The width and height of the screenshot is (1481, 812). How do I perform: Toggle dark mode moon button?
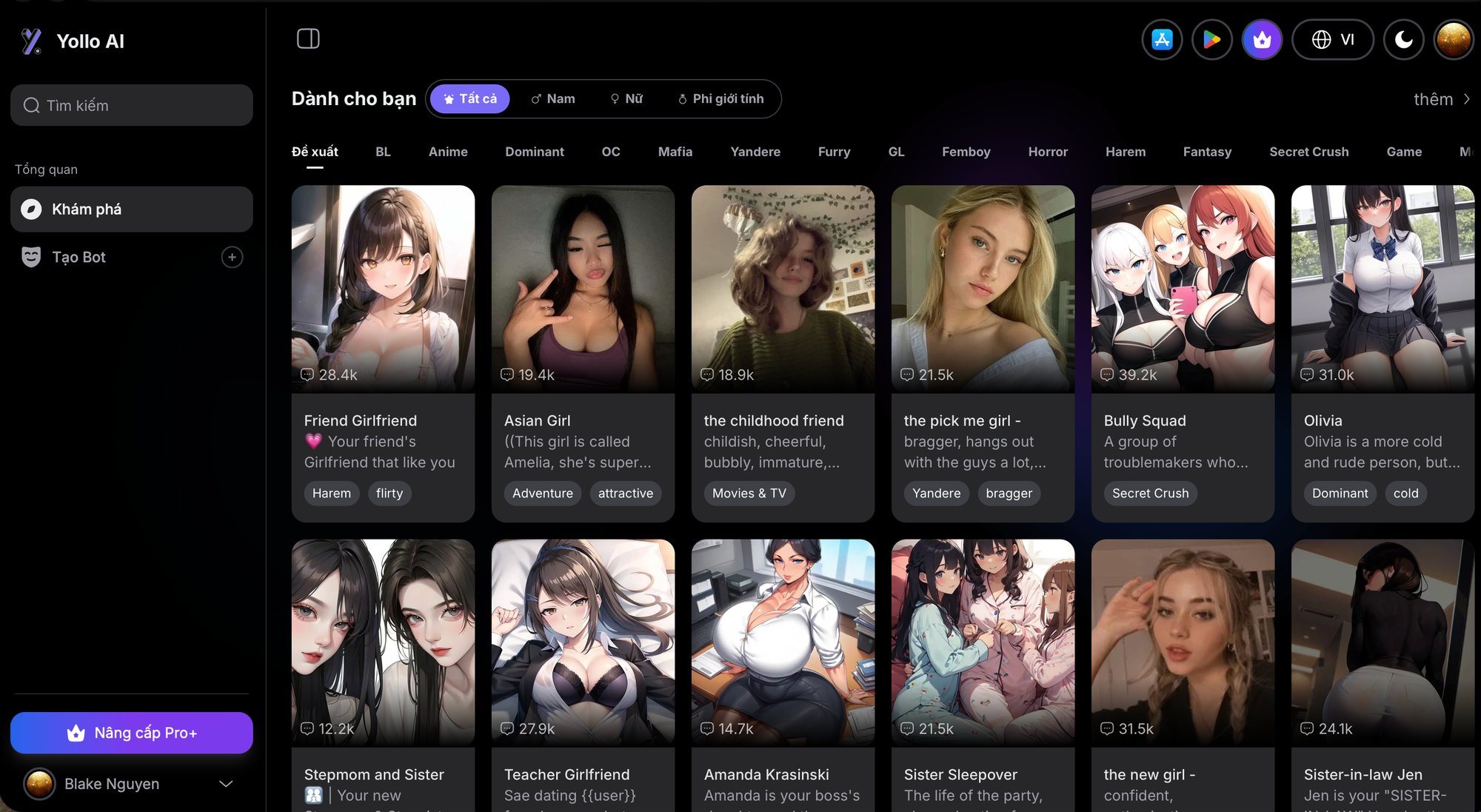click(x=1403, y=39)
